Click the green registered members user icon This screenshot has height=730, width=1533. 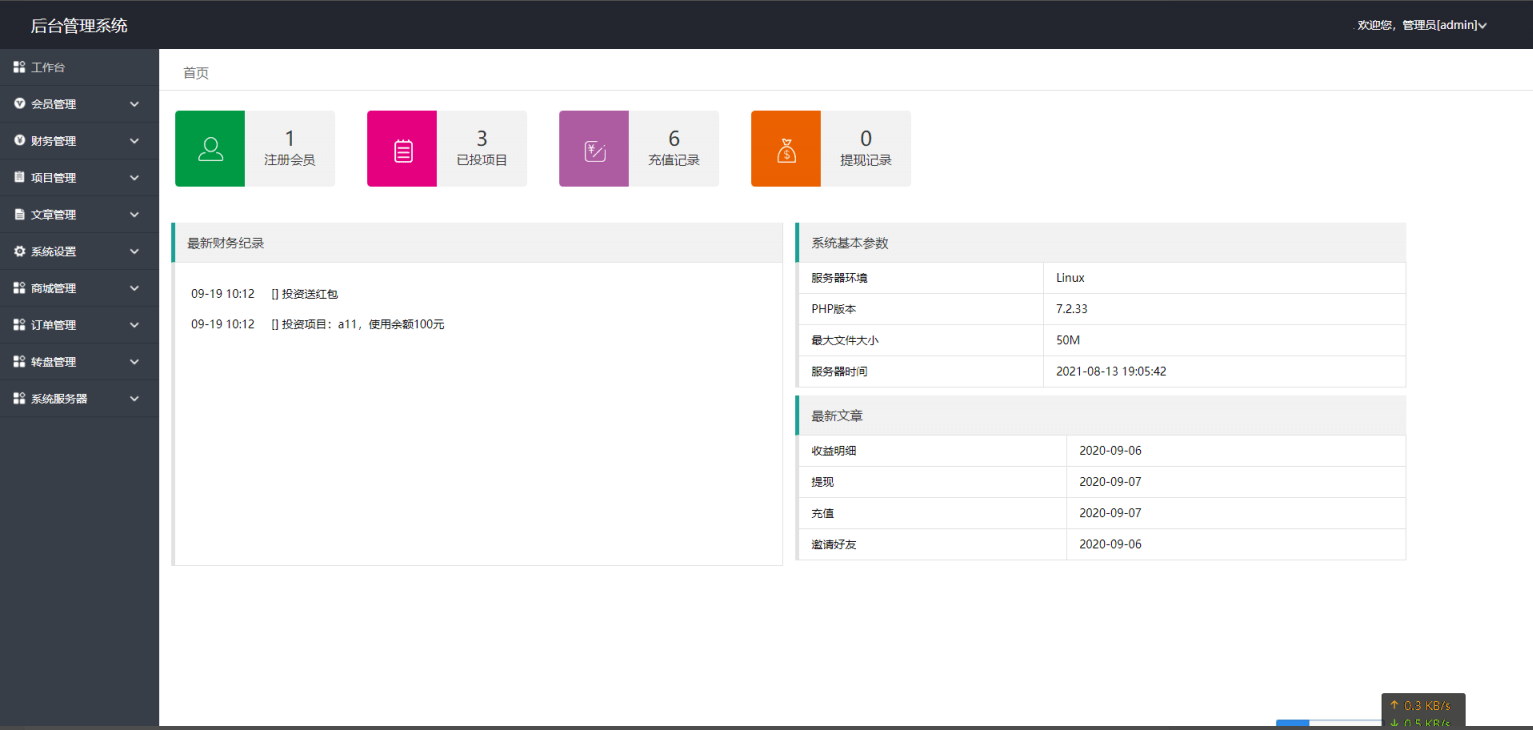tap(210, 149)
